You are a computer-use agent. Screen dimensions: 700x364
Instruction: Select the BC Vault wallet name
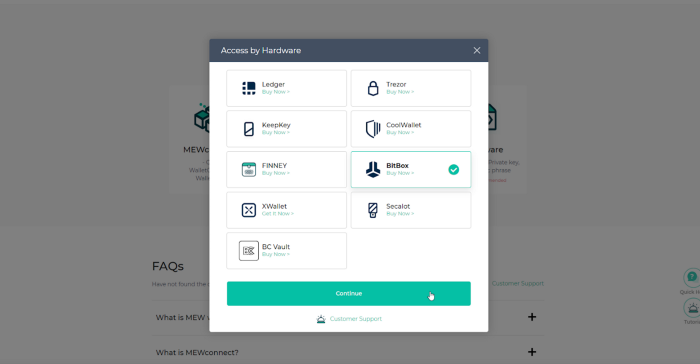[276, 247]
